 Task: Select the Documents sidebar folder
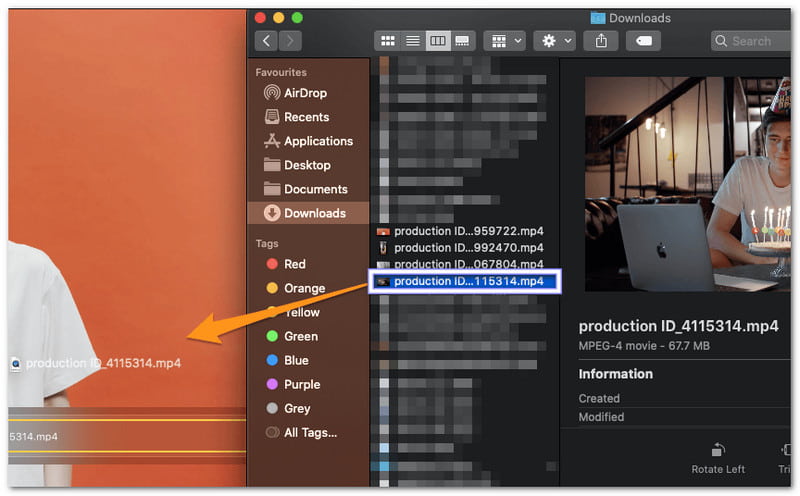click(x=315, y=189)
